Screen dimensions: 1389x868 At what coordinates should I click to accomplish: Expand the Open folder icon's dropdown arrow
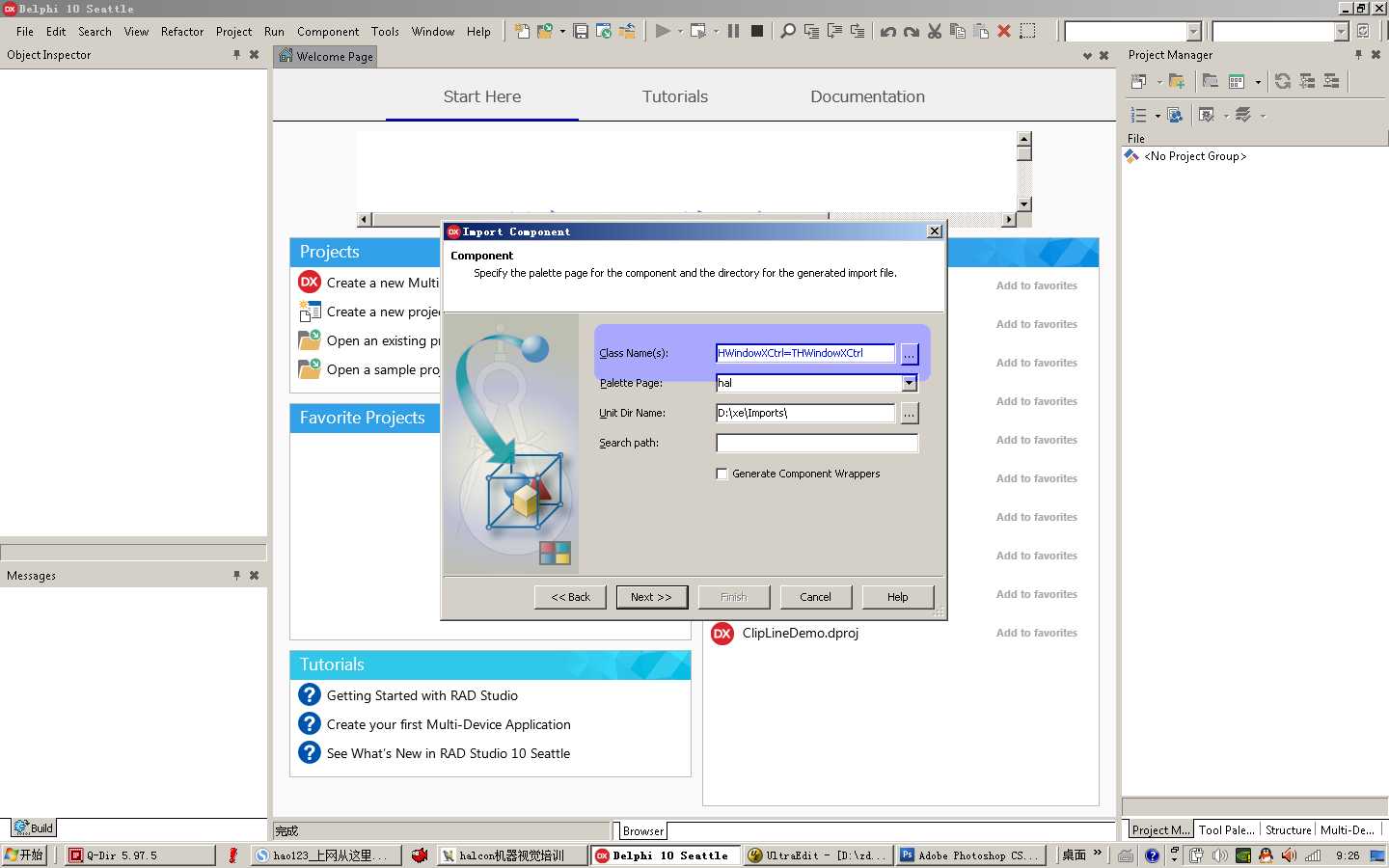[x=562, y=31]
